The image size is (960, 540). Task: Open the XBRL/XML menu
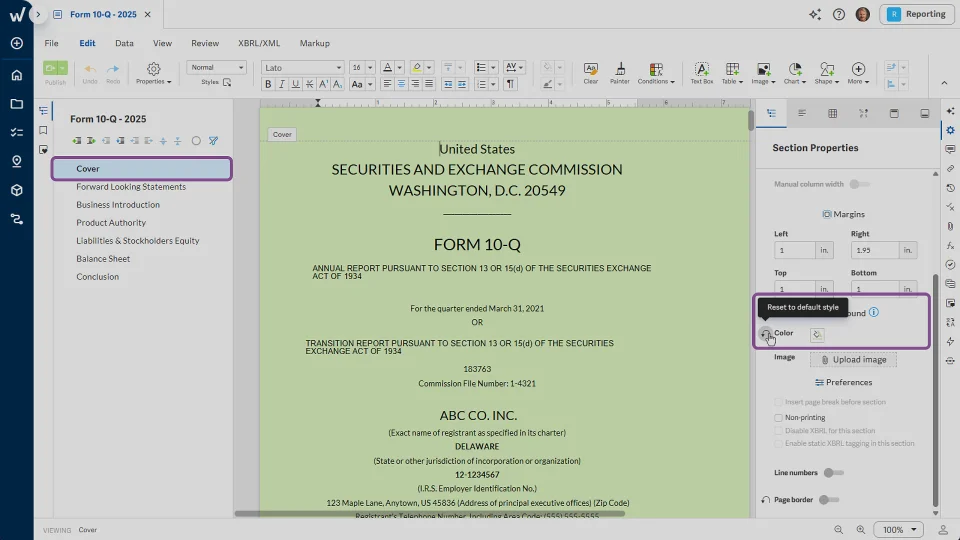(259, 43)
